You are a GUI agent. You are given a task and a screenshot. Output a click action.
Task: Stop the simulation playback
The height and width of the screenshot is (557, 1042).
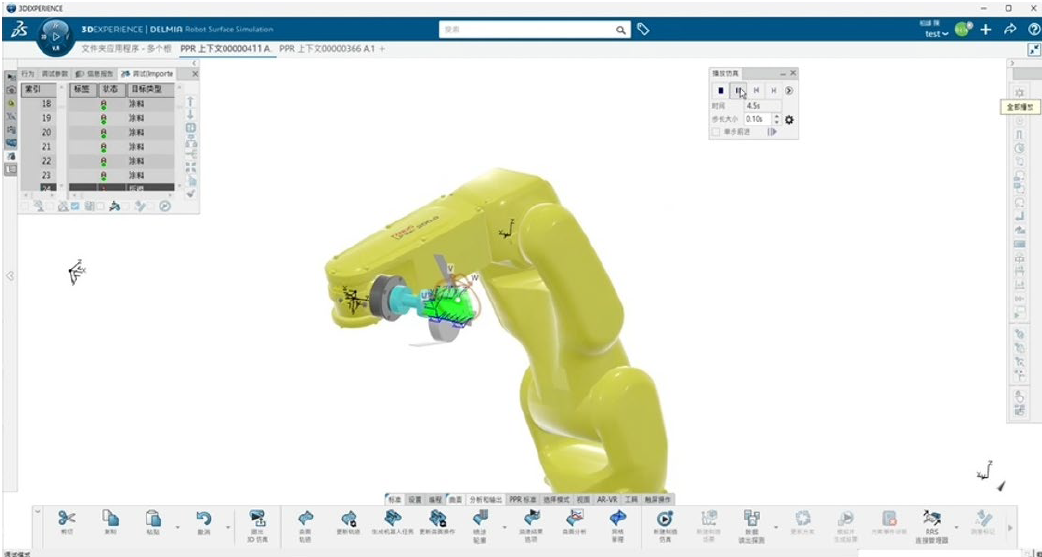click(720, 90)
